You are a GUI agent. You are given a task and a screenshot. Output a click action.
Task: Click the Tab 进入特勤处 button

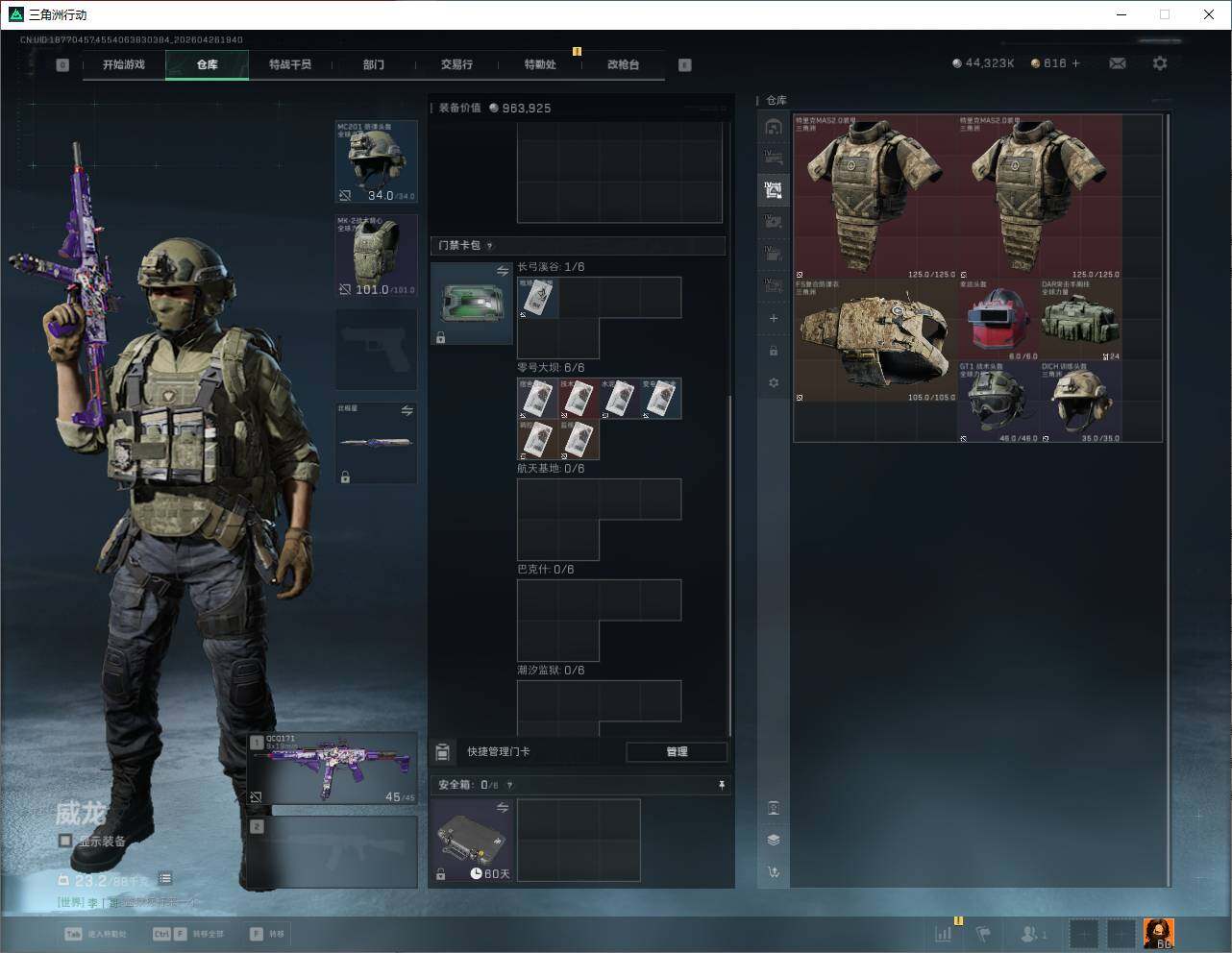point(95,934)
